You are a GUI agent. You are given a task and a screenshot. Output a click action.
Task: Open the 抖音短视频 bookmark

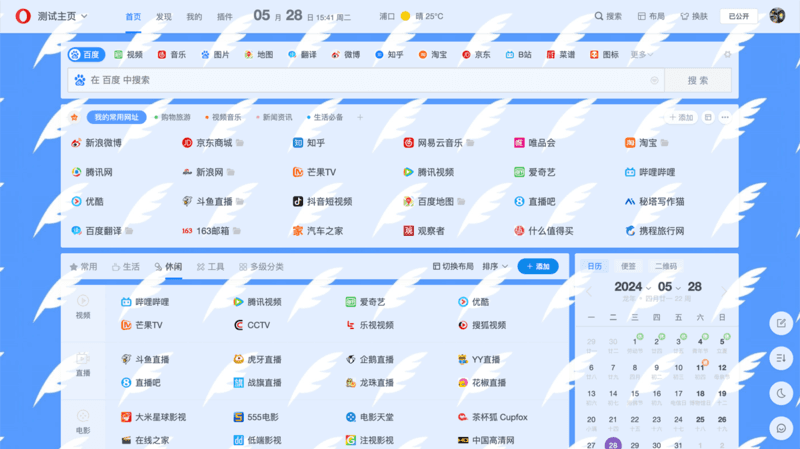point(323,202)
